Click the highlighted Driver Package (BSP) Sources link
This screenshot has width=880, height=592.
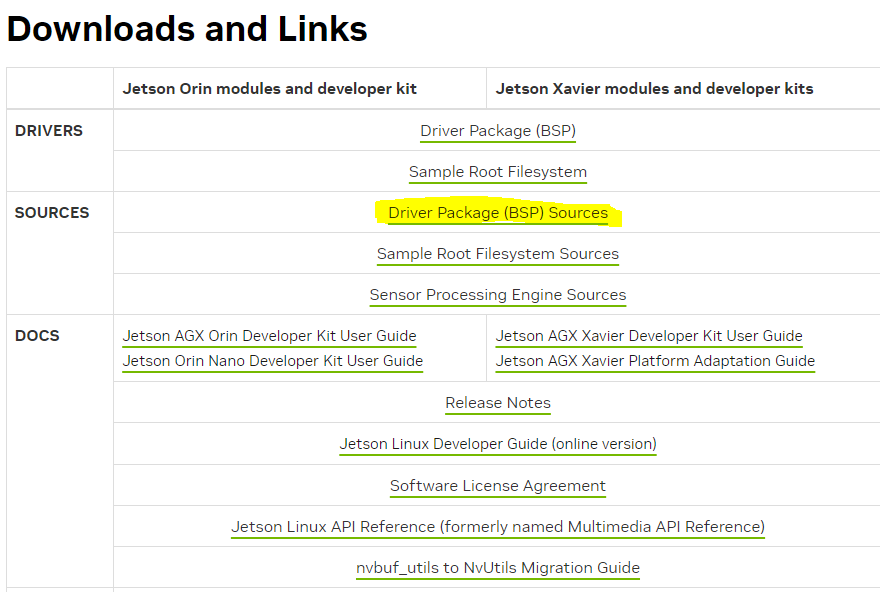(x=498, y=213)
